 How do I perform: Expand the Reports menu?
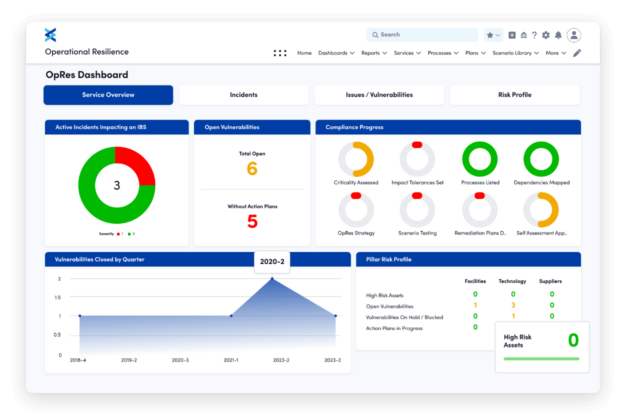coord(374,53)
